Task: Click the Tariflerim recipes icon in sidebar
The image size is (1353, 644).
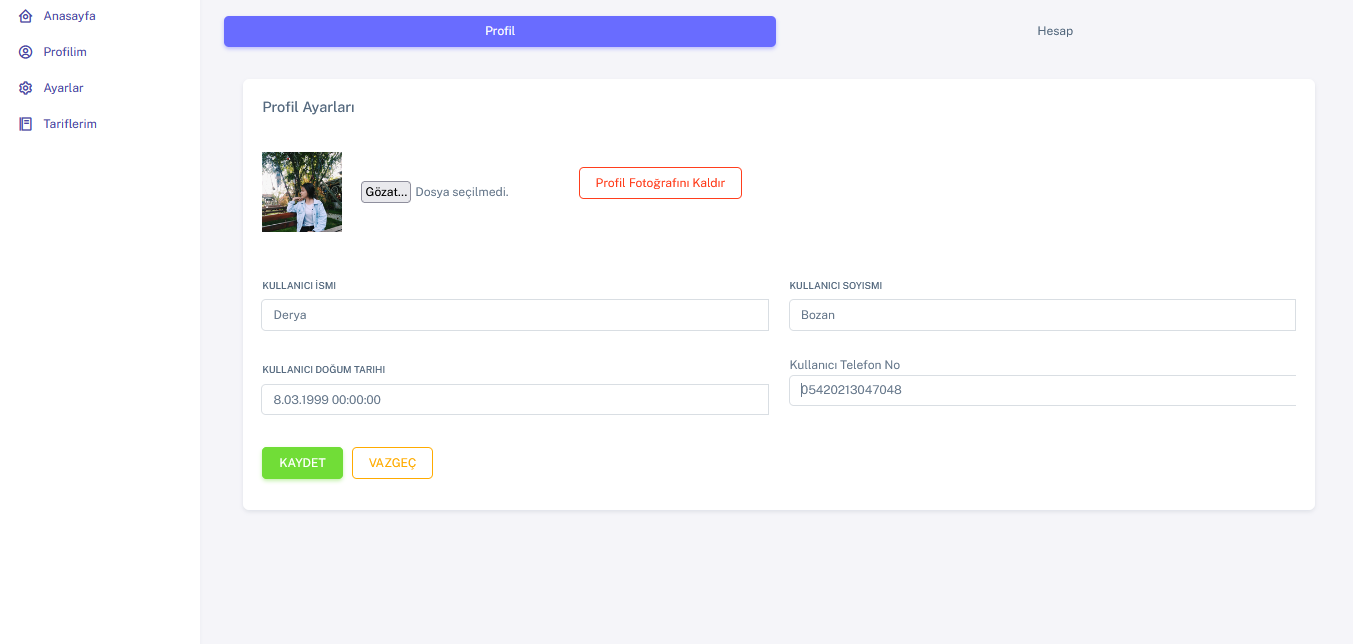Action: coord(25,123)
